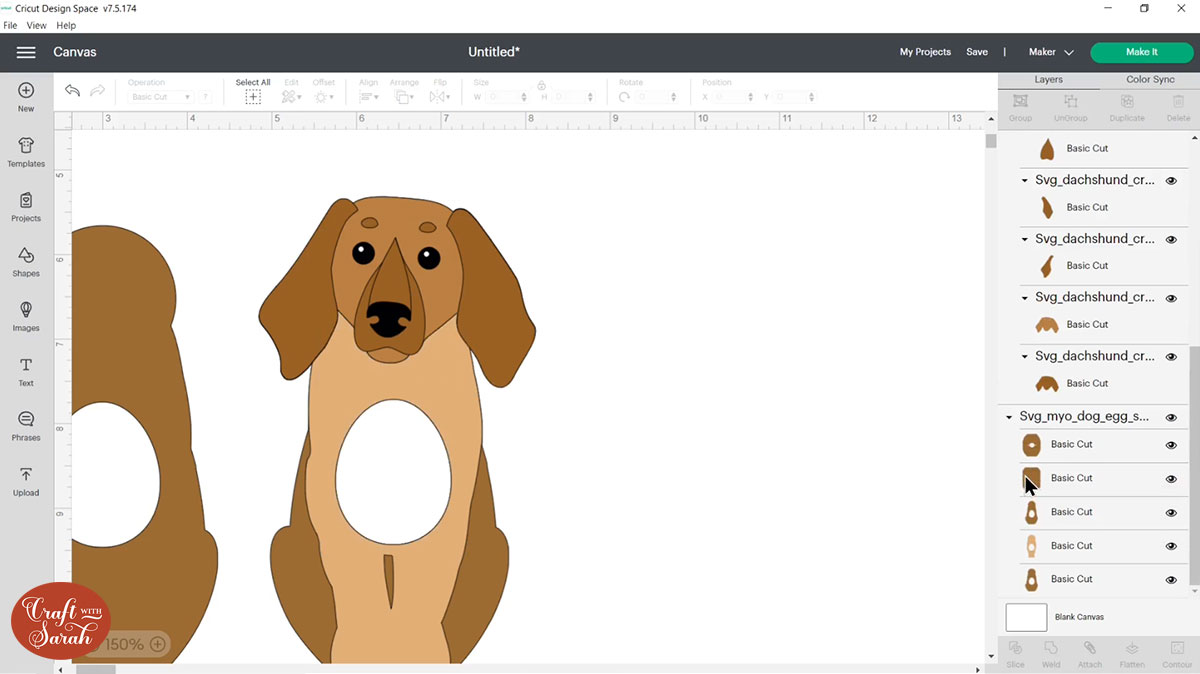This screenshot has height=674, width=1200.
Task: Click the New project icon
Action: click(x=26, y=96)
